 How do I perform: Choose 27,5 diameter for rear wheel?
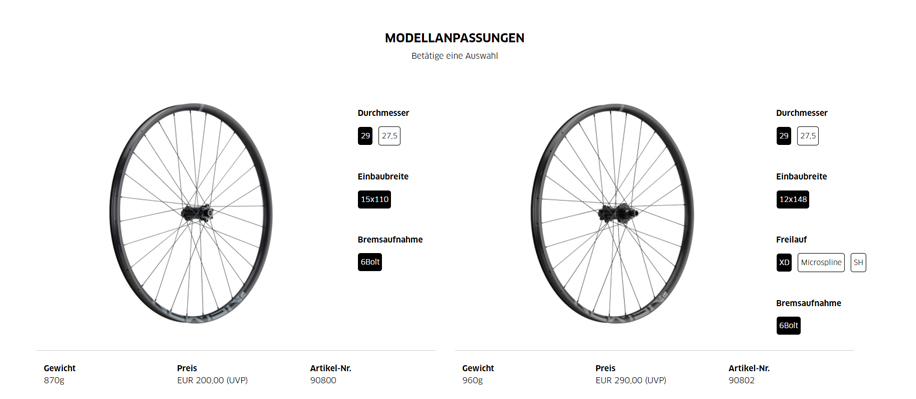pos(807,136)
